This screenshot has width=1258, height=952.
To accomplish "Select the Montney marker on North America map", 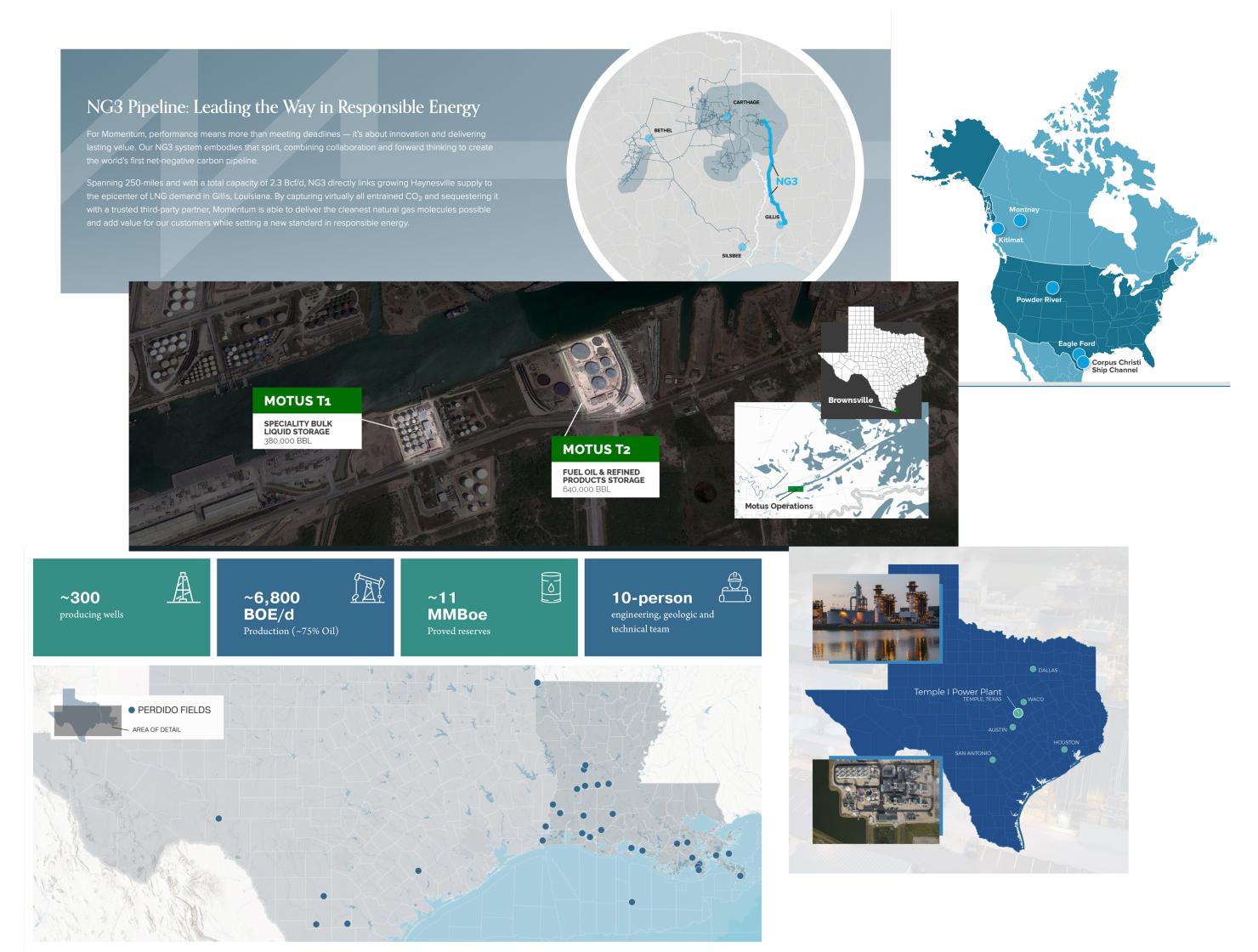I will point(1020,220).
